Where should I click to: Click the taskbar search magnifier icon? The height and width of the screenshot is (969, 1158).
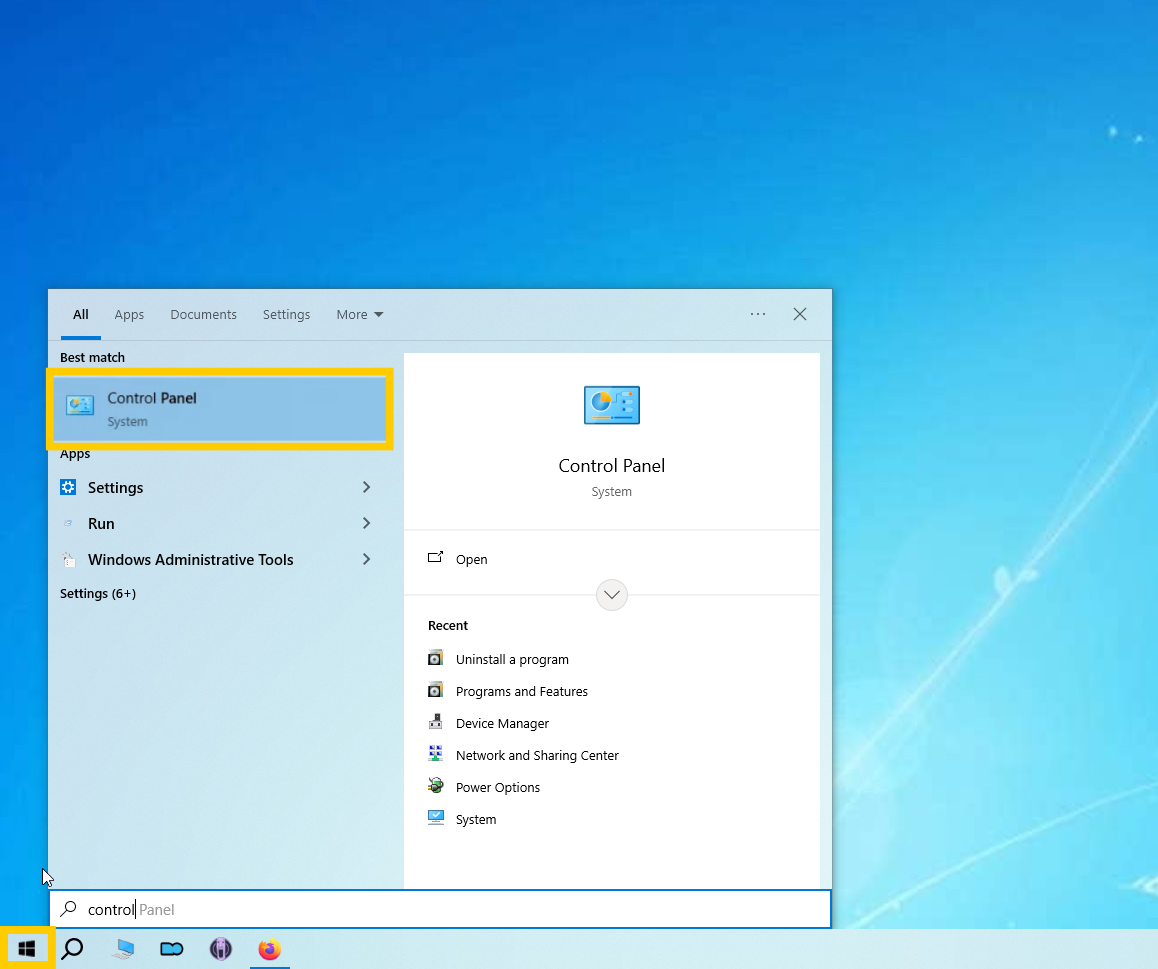[72, 948]
